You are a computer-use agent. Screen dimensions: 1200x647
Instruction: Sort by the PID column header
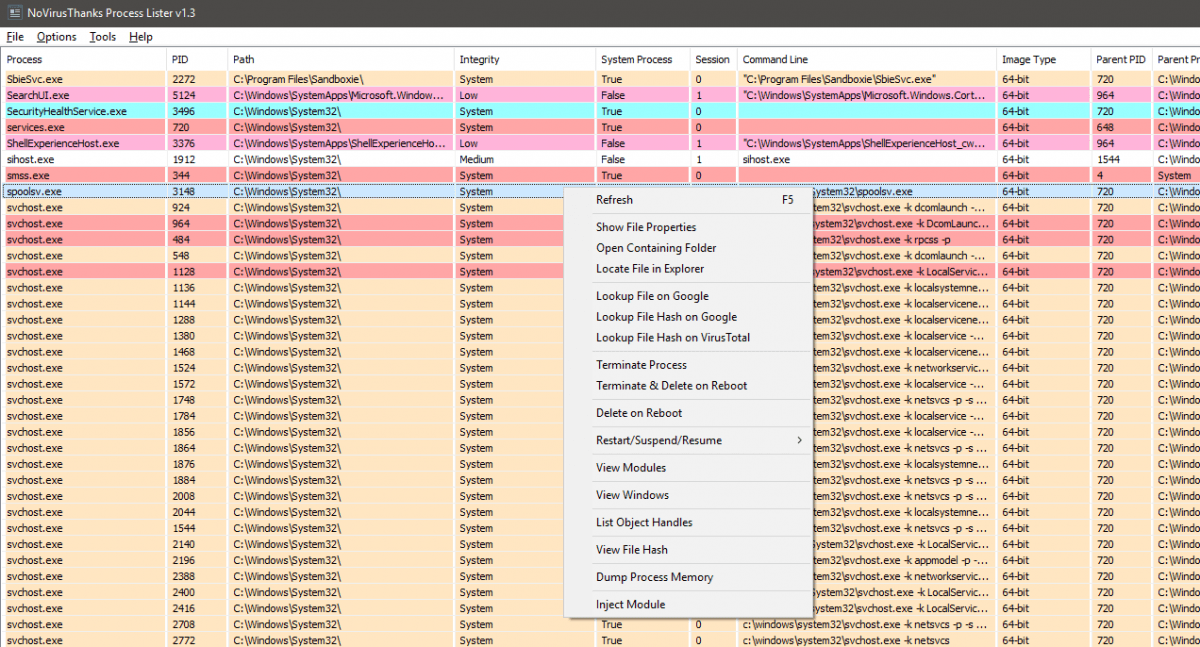[x=180, y=60]
